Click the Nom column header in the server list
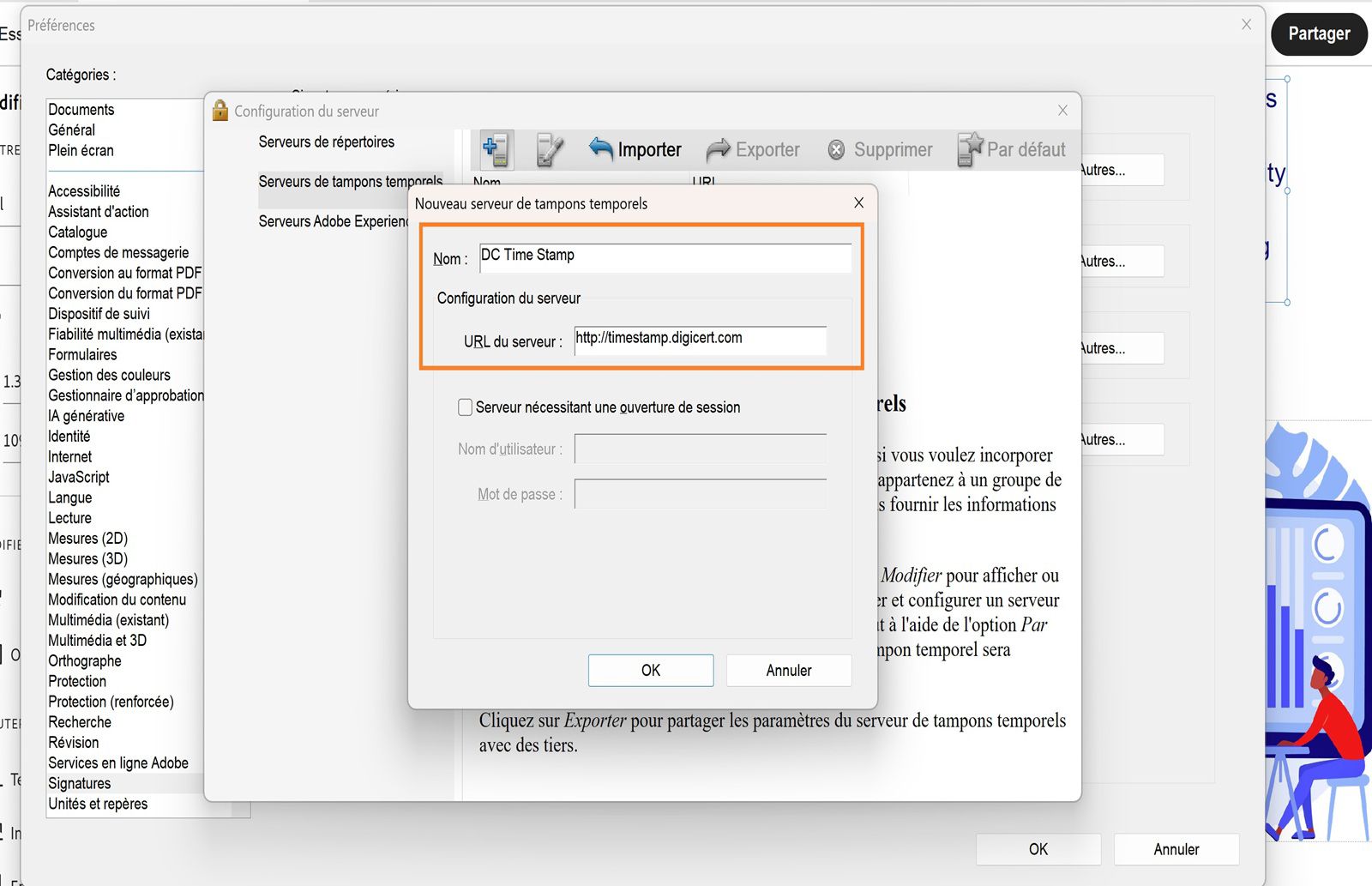Viewport: 1372px width, 886px height. pyautogui.click(x=486, y=183)
